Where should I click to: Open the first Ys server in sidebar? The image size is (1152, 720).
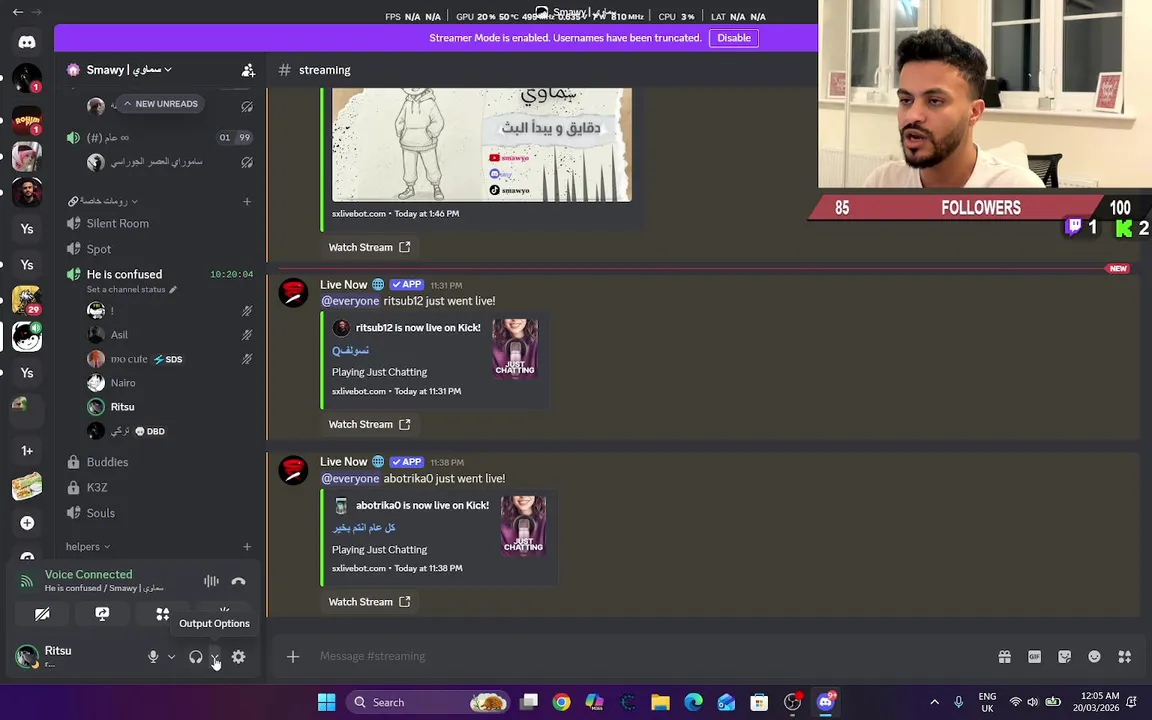[27, 229]
